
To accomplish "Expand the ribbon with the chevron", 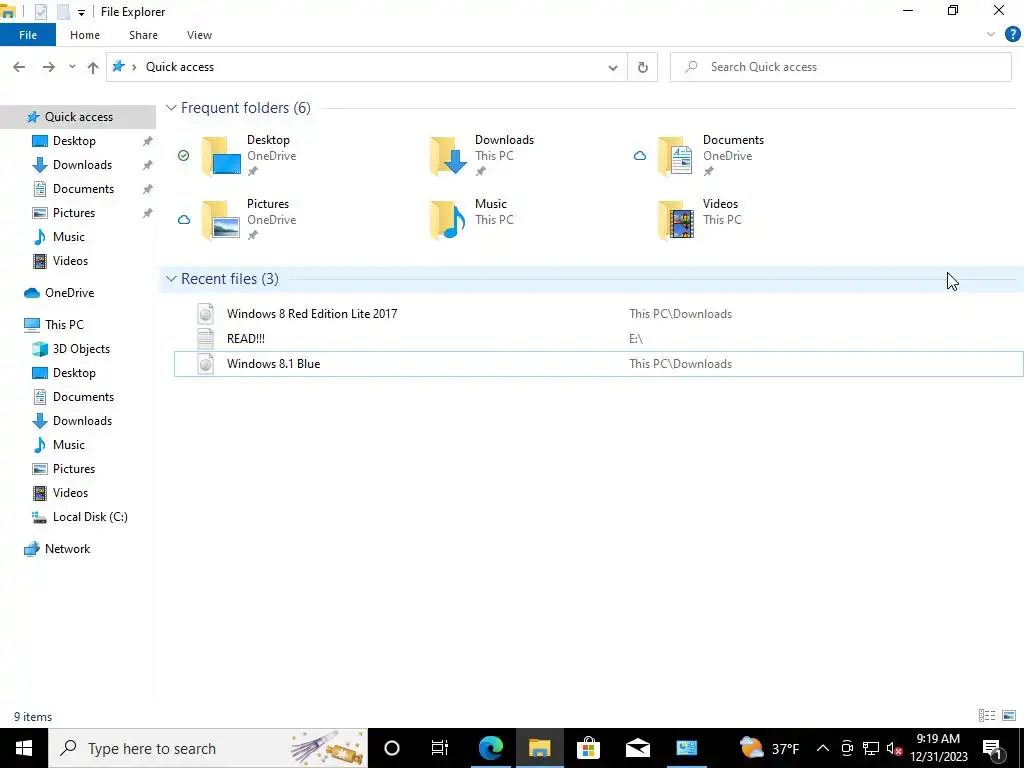I will (x=991, y=35).
